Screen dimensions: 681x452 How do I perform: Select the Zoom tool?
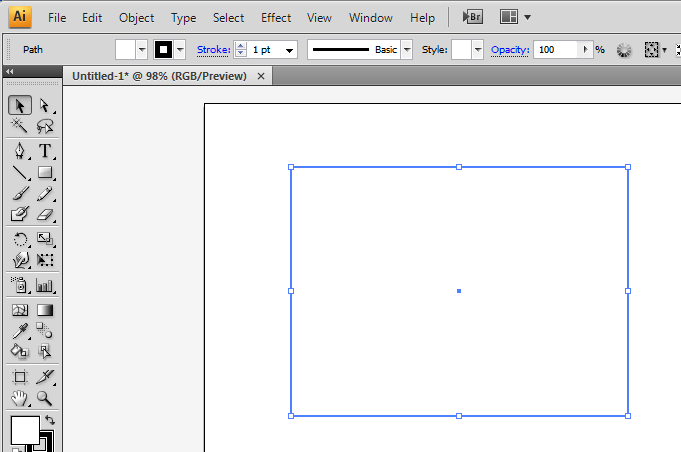[44, 398]
